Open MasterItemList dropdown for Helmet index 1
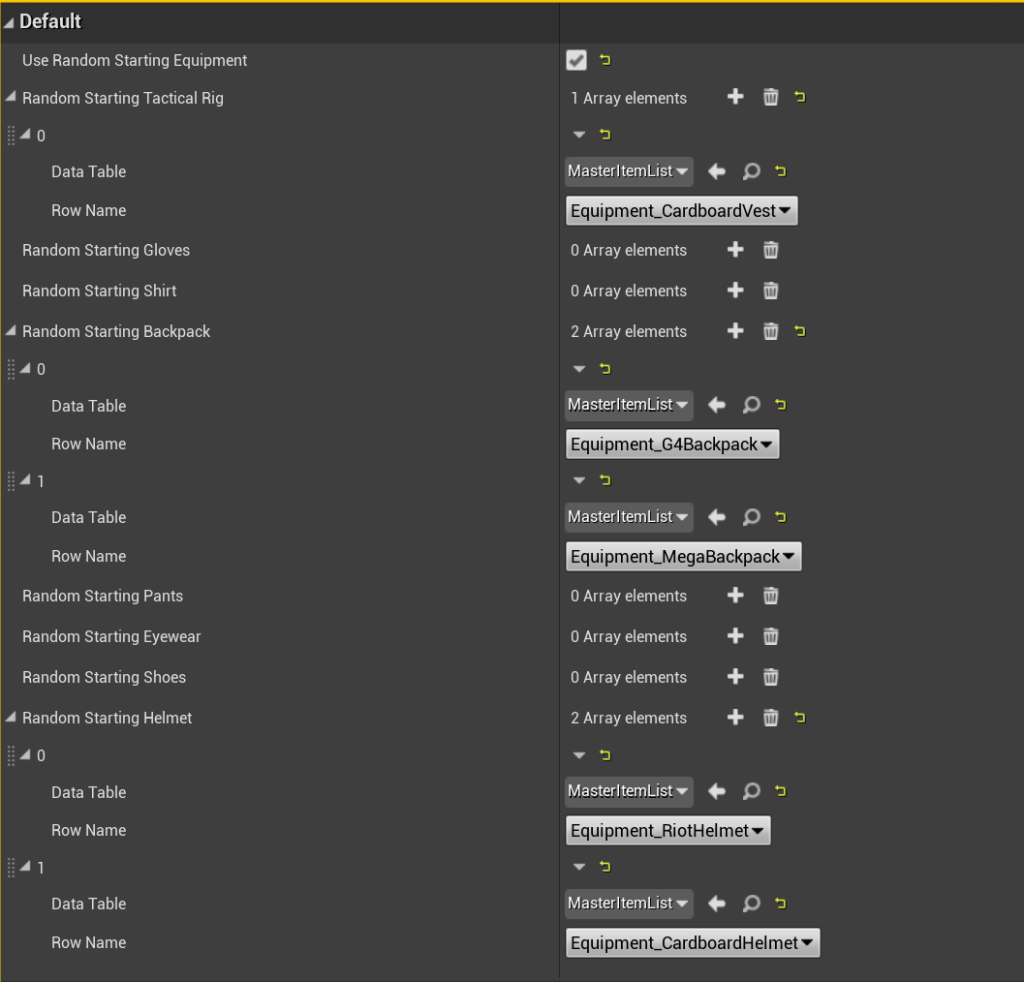 tap(629, 903)
